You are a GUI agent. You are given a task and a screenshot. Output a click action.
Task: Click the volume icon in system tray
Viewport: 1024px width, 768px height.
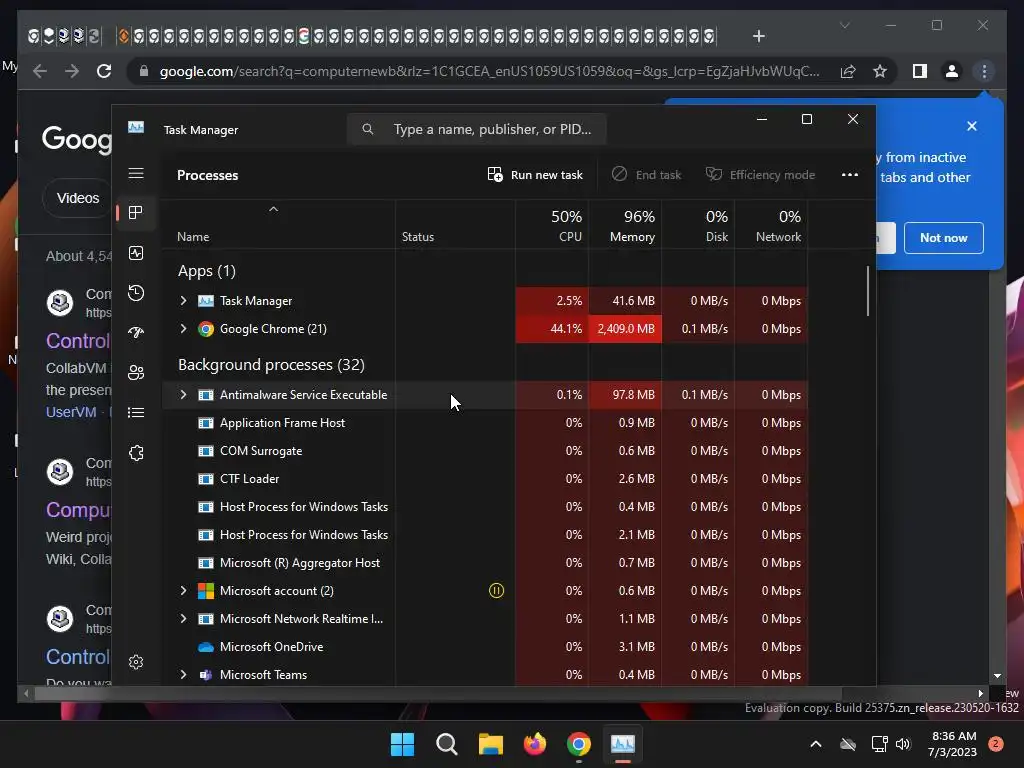[903, 744]
